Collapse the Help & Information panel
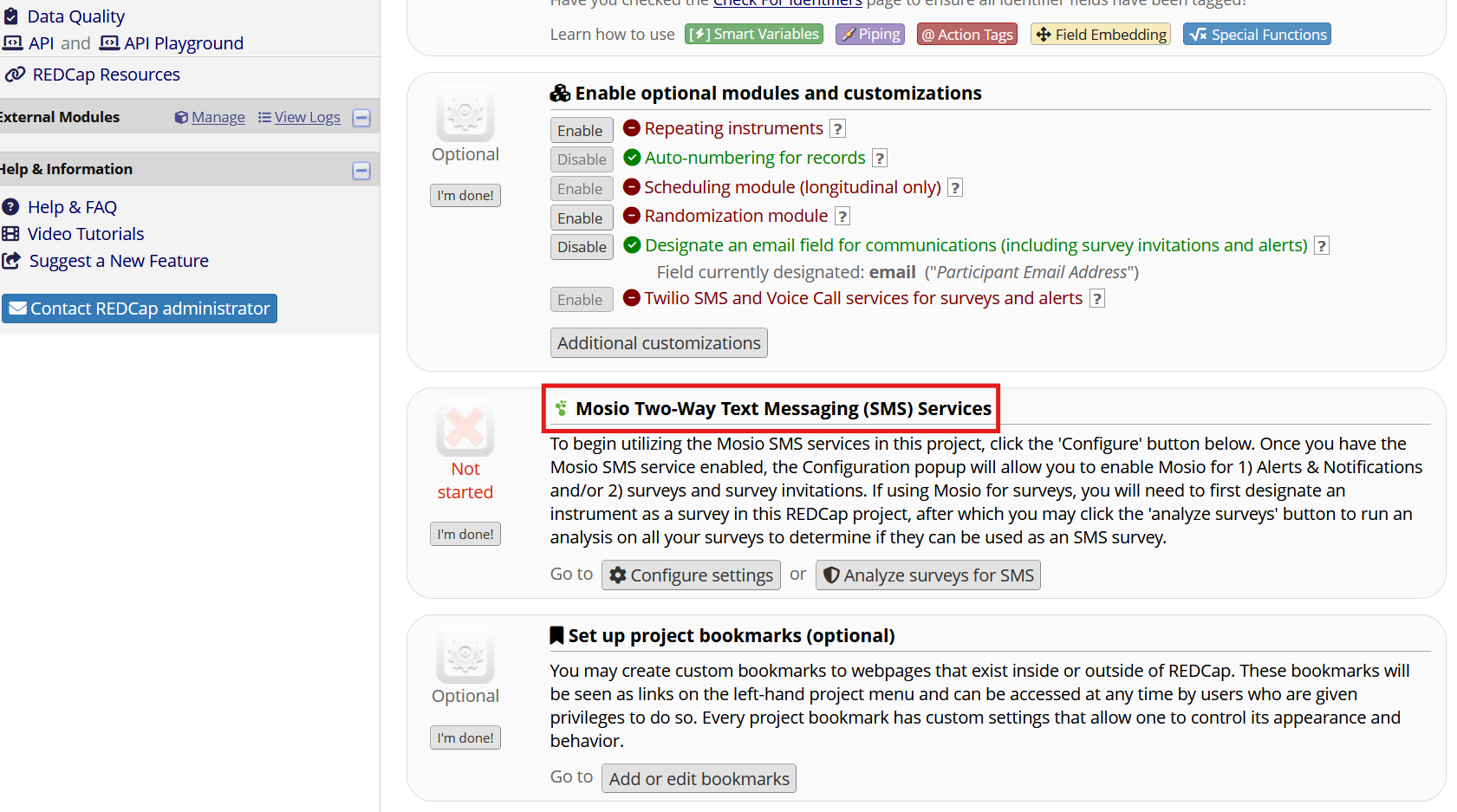Screen dimensions: 1457x812 (362, 171)
